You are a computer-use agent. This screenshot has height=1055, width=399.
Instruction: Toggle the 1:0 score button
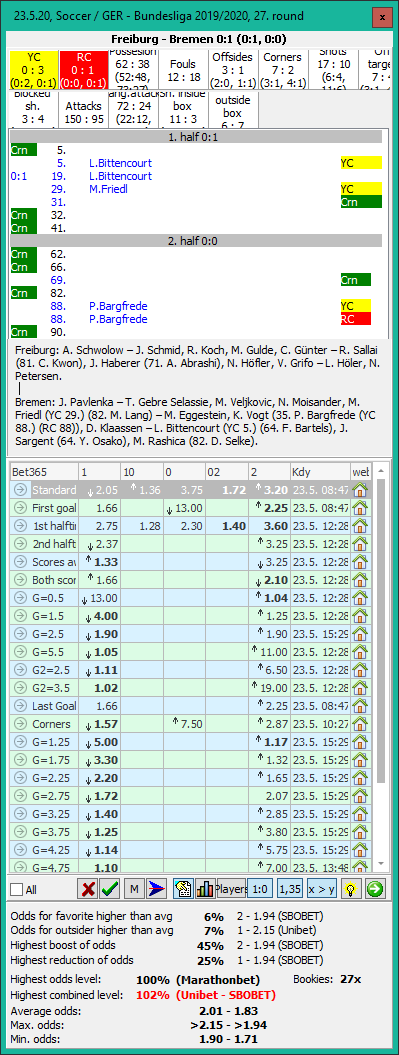260,889
